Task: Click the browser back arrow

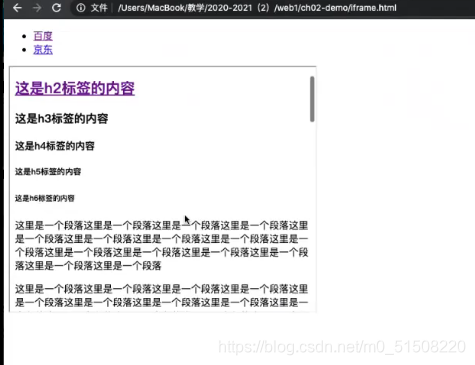Action: point(17,7)
